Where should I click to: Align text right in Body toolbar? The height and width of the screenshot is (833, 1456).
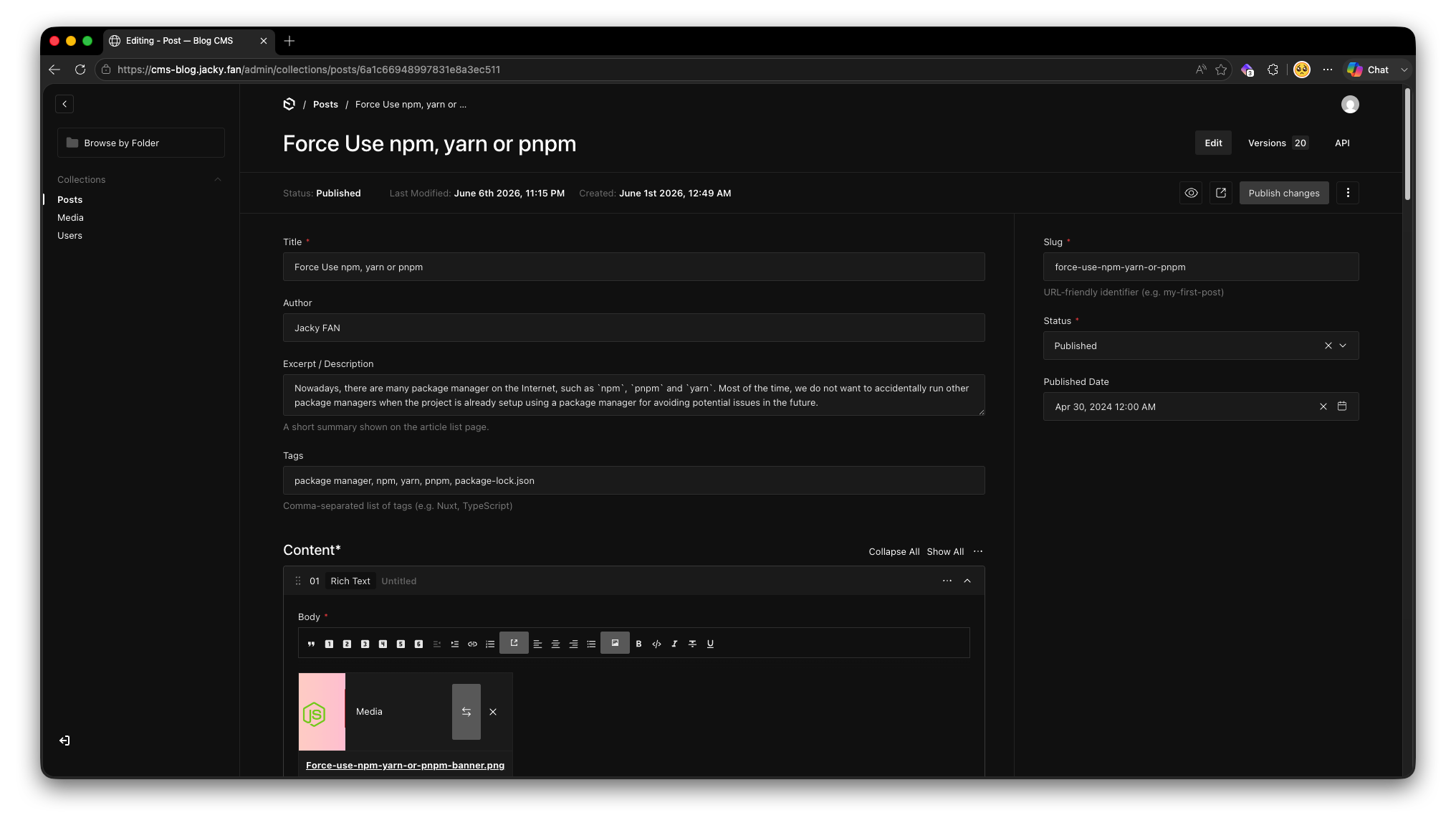pos(573,644)
